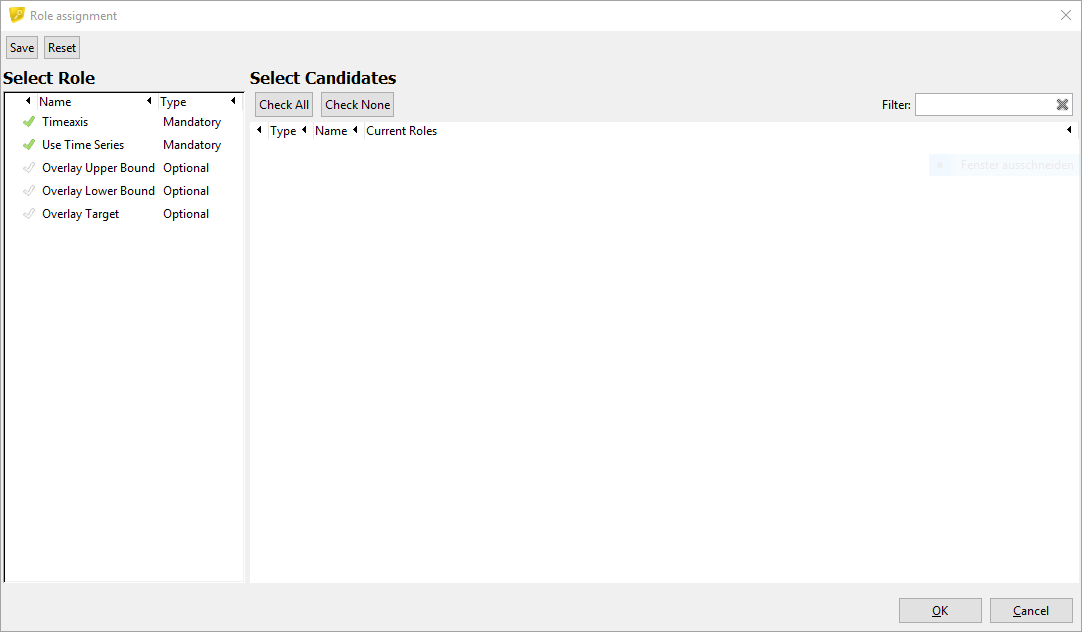This screenshot has width=1082, height=632.
Task: Click the arrow at the far right of the candidates header
Action: [x=1069, y=130]
